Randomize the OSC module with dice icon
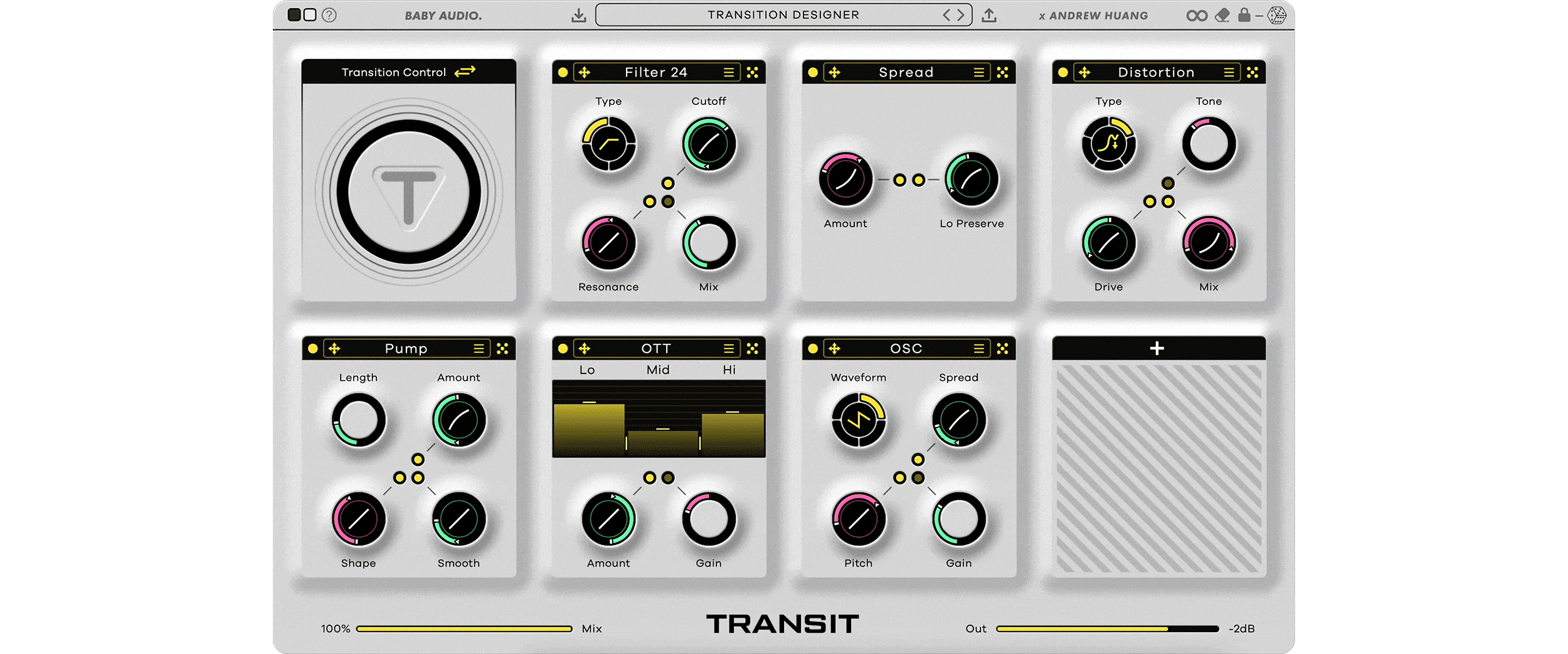 [1002, 349]
